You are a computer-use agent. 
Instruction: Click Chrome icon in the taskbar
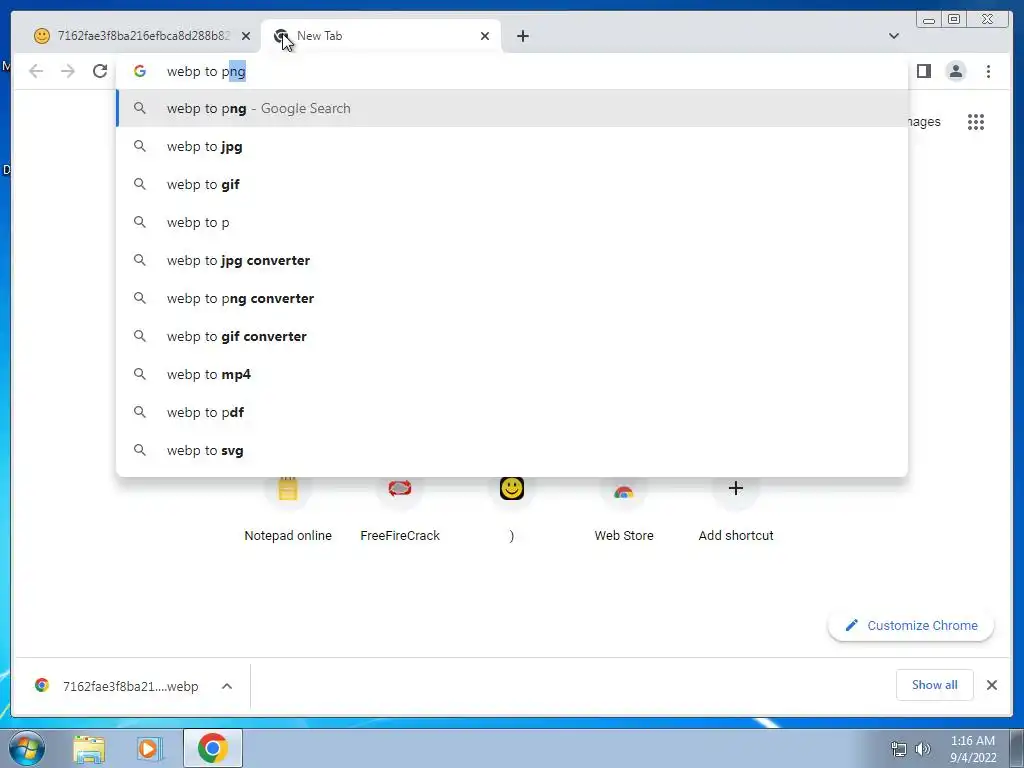212,748
